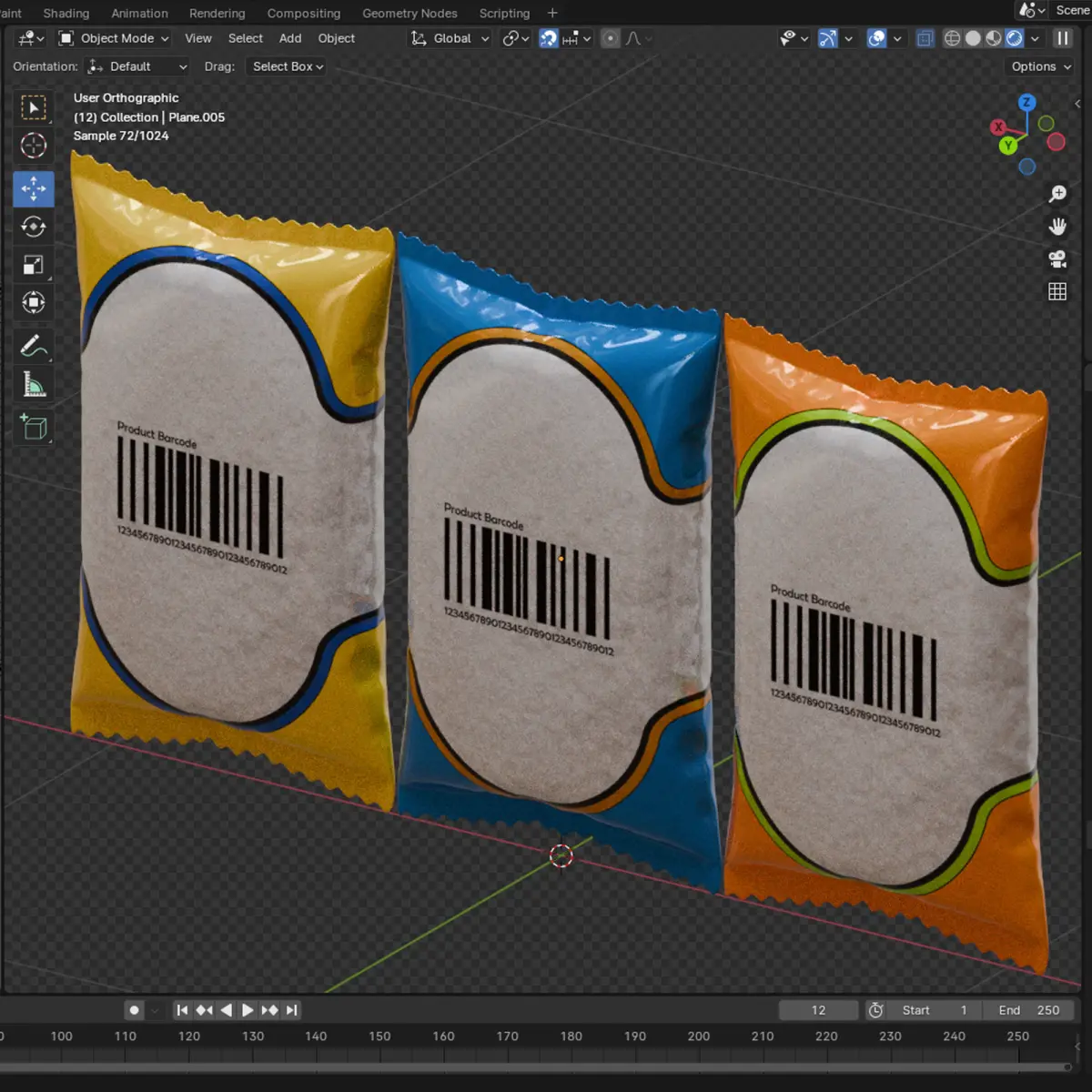
Task: Open the transform pivot point dropdown
Action: (x=516, y=38)
